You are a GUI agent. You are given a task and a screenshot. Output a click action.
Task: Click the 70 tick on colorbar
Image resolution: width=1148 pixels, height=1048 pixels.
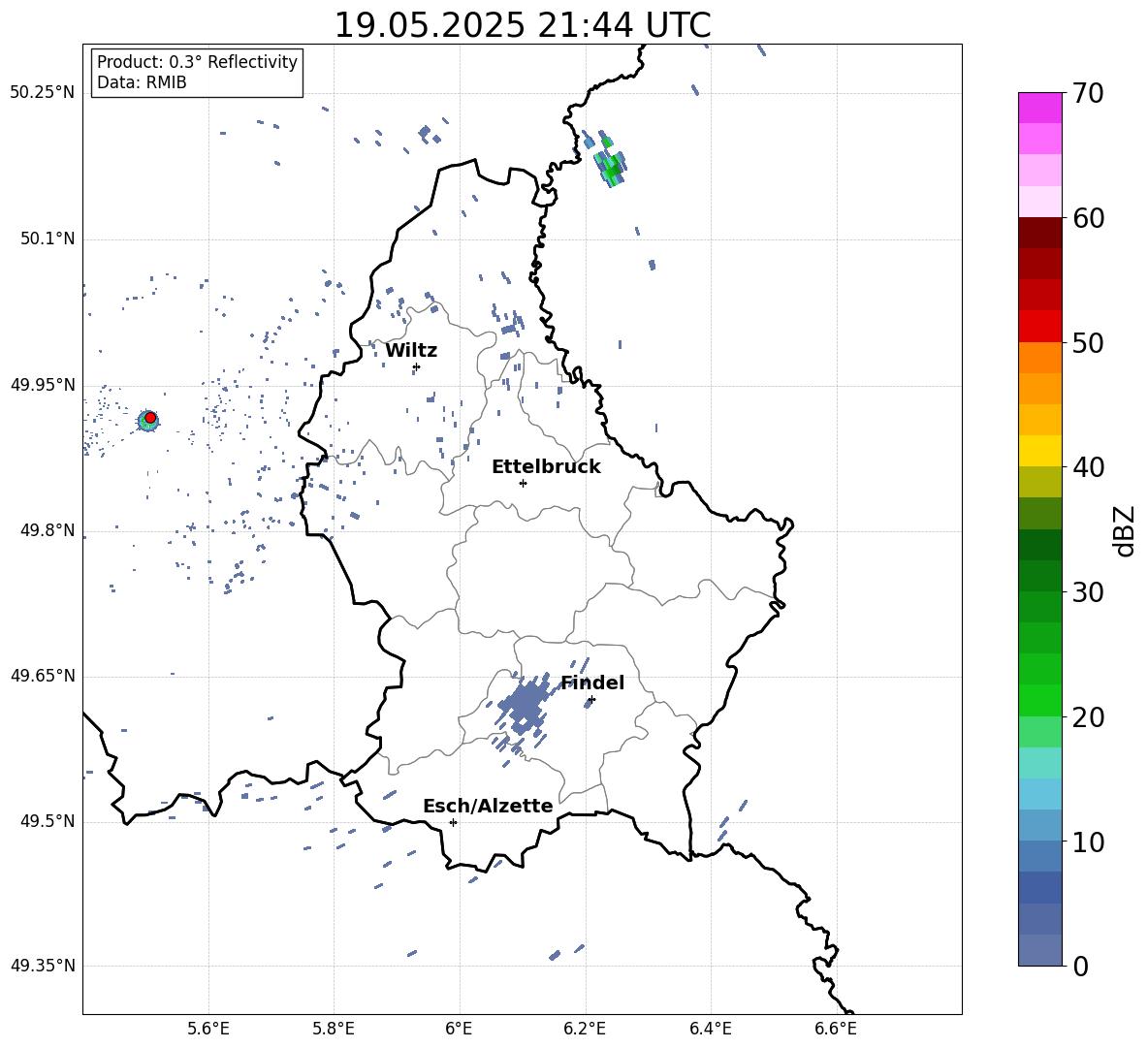1088,94
